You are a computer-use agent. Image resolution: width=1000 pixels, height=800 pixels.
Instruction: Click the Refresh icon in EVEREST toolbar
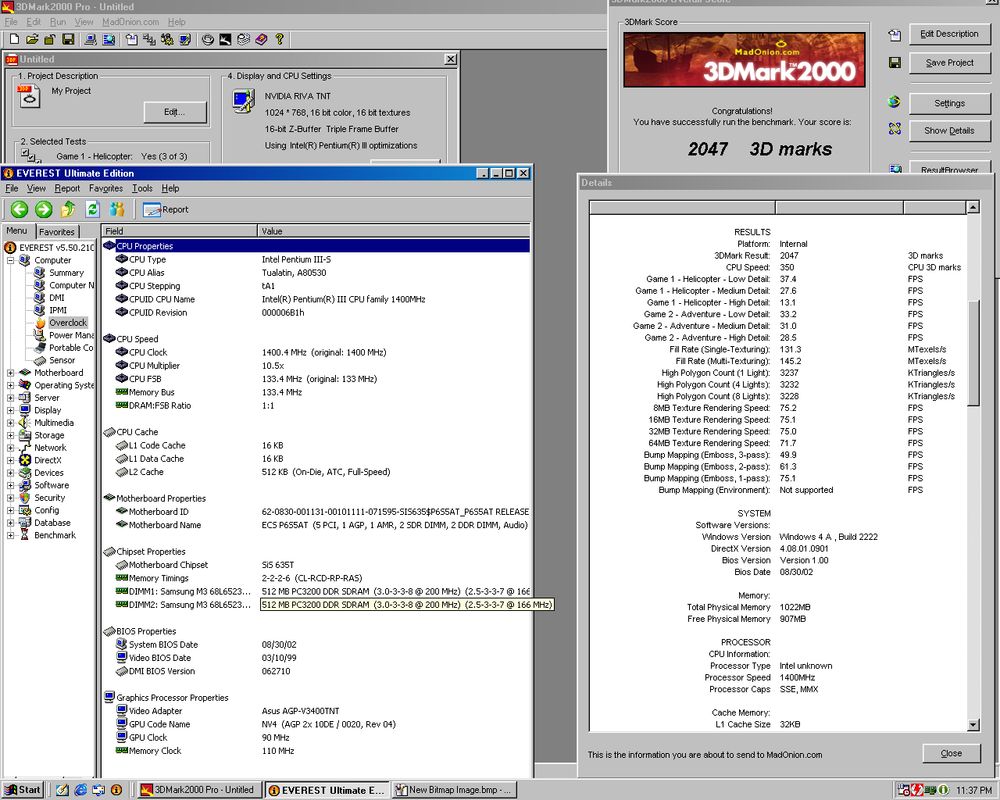coord(92,209)
